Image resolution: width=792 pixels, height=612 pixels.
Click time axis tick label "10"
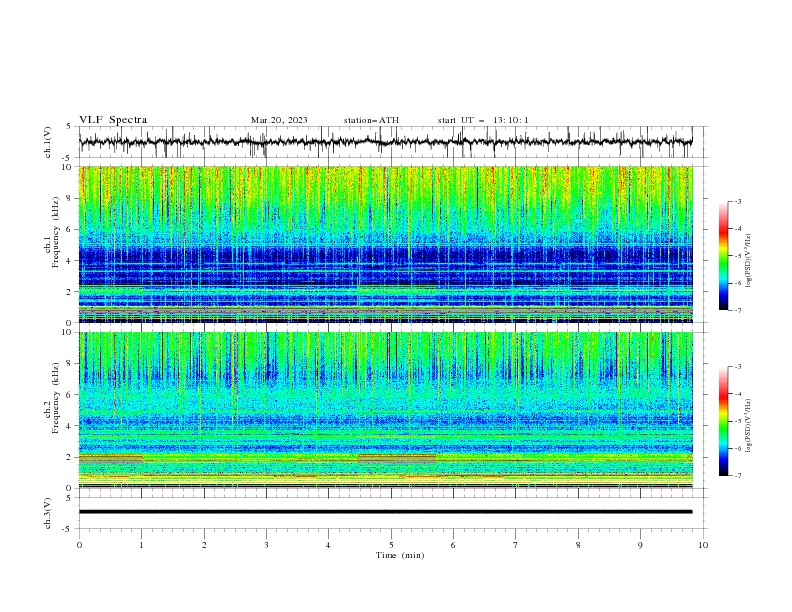coord(703,545)
